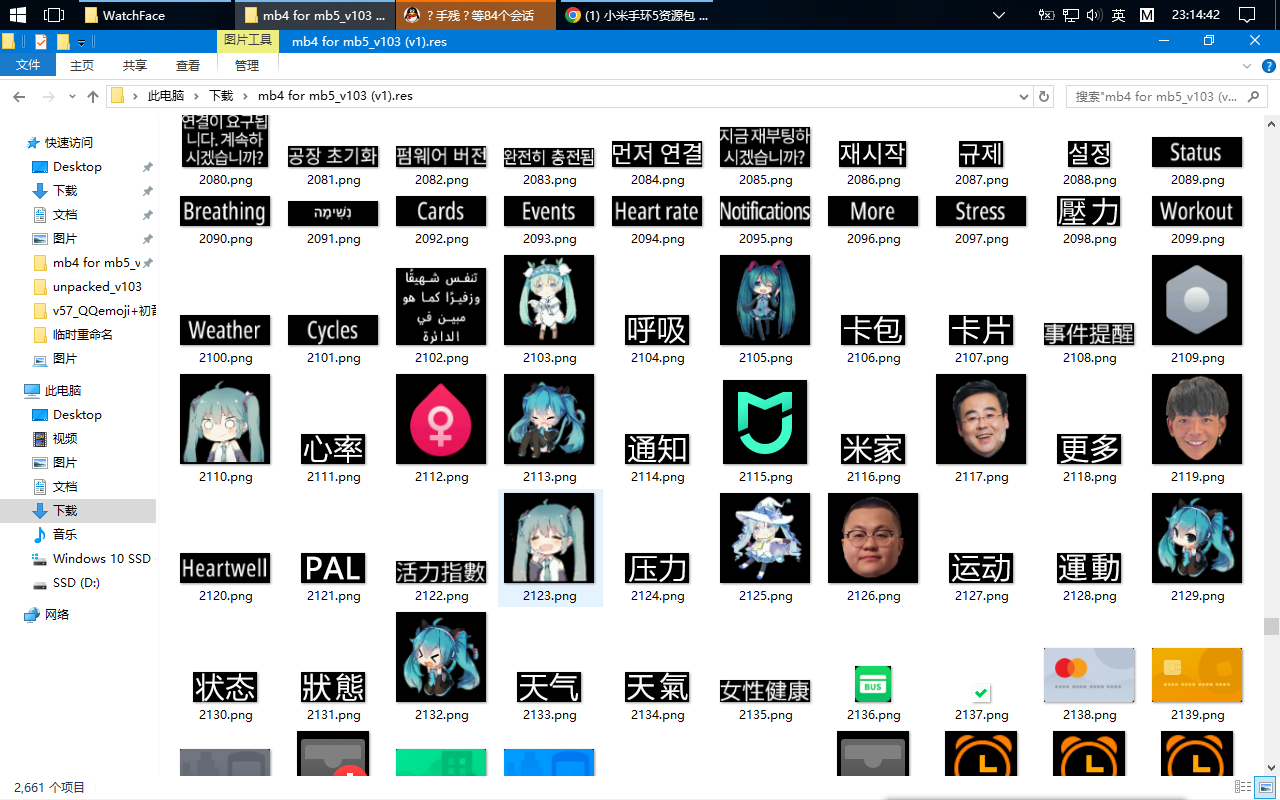Select 此电脑 in navigation pane
Screen dimensions: 1280x800
coord(63,391)
